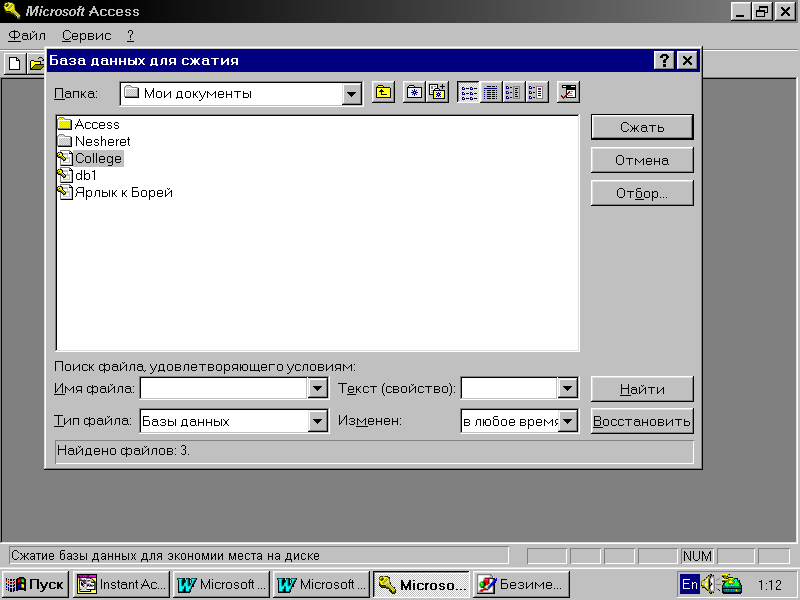This screenshot has width=800, height=600.
Task: Click the Отбор... button
Action: click(x=642, y=193)
